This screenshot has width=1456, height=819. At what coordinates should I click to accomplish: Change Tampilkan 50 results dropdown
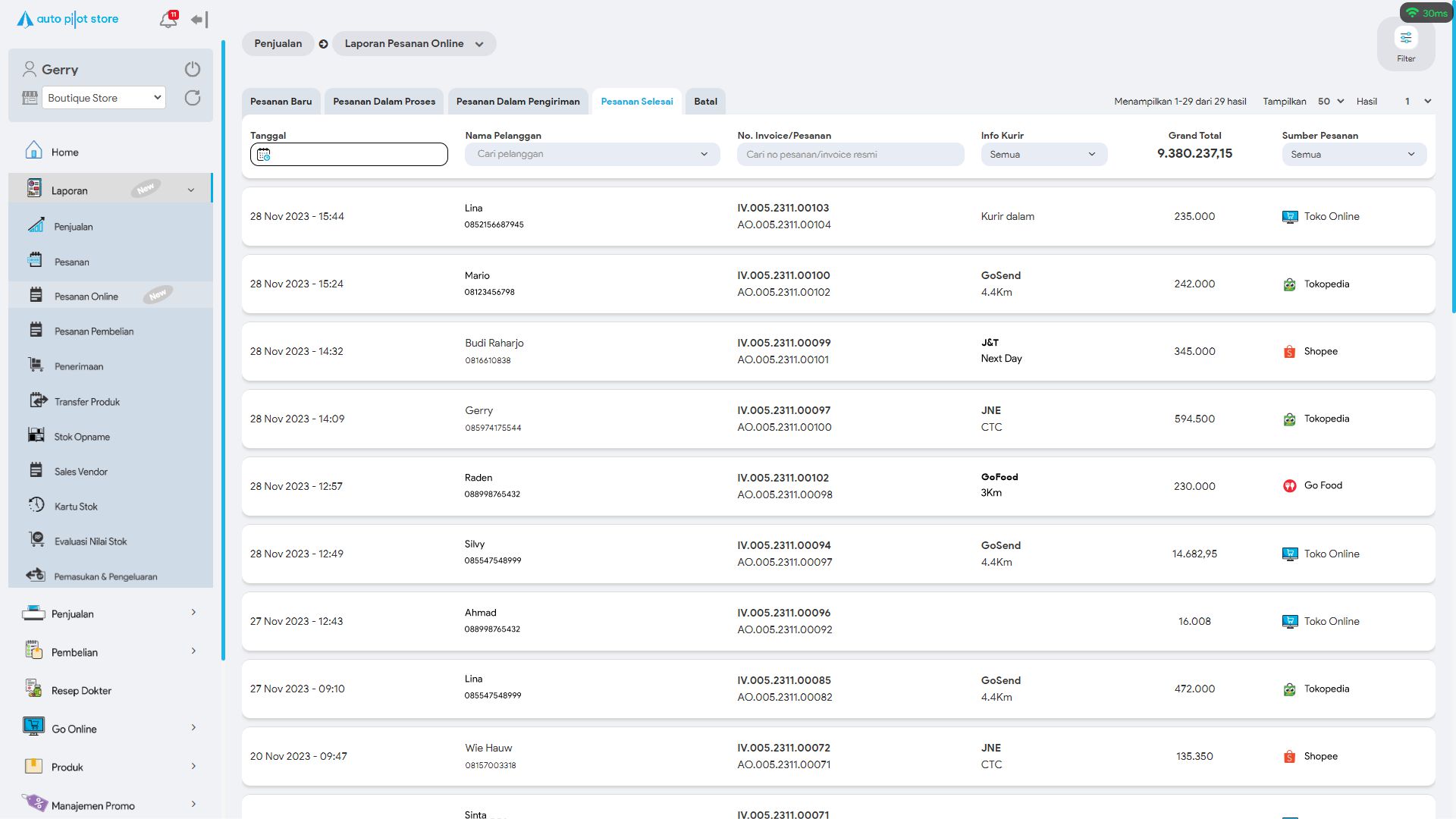[x=1331, y=102]
